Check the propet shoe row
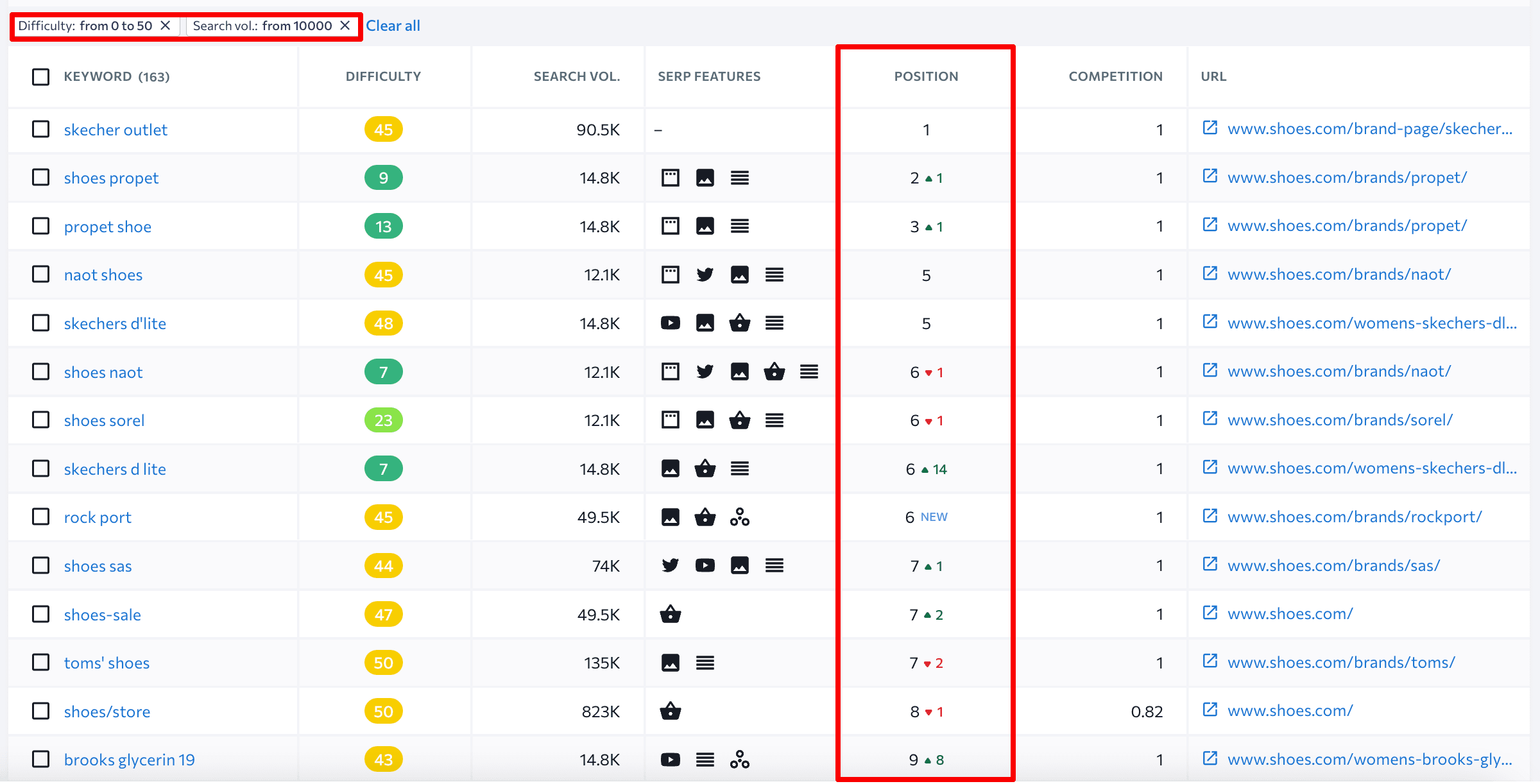The height and width of the screenshot is (784, 1540). pos(41,226)
